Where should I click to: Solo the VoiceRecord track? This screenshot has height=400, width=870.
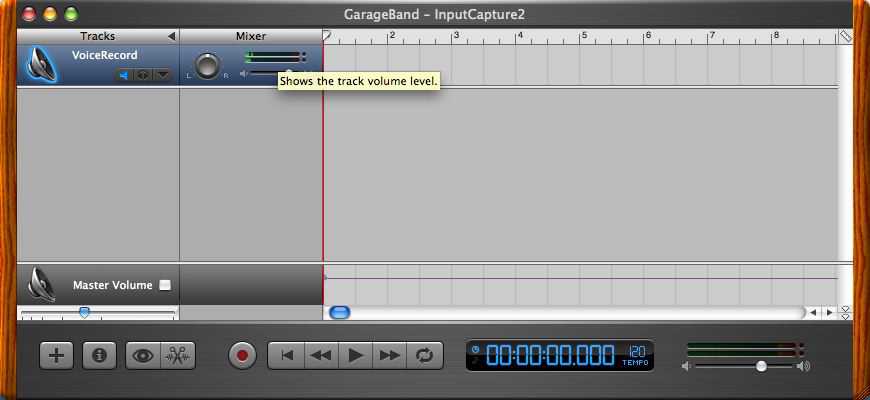click(143, 74)
